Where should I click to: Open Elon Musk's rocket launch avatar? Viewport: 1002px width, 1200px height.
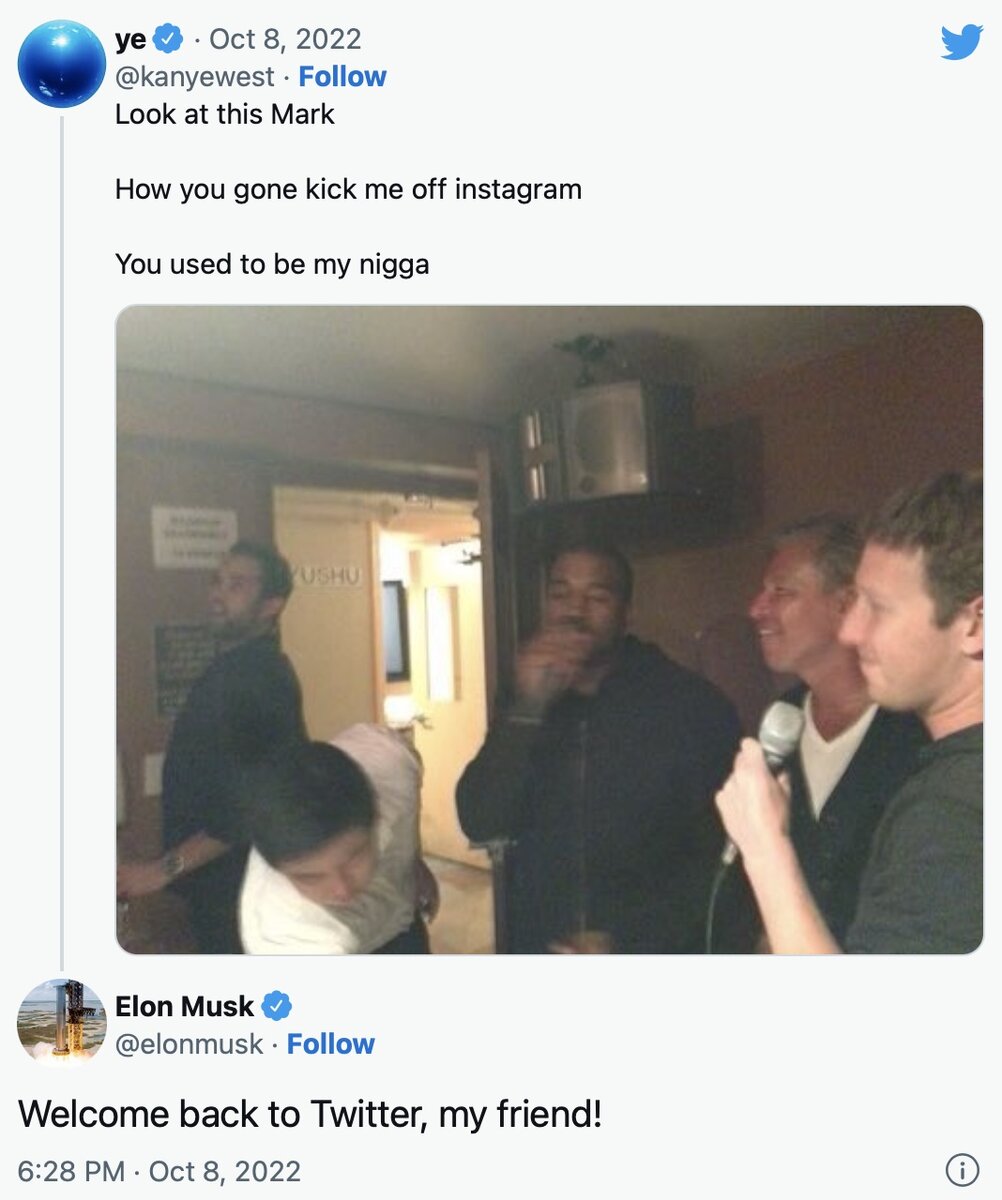click(62, 1022)
